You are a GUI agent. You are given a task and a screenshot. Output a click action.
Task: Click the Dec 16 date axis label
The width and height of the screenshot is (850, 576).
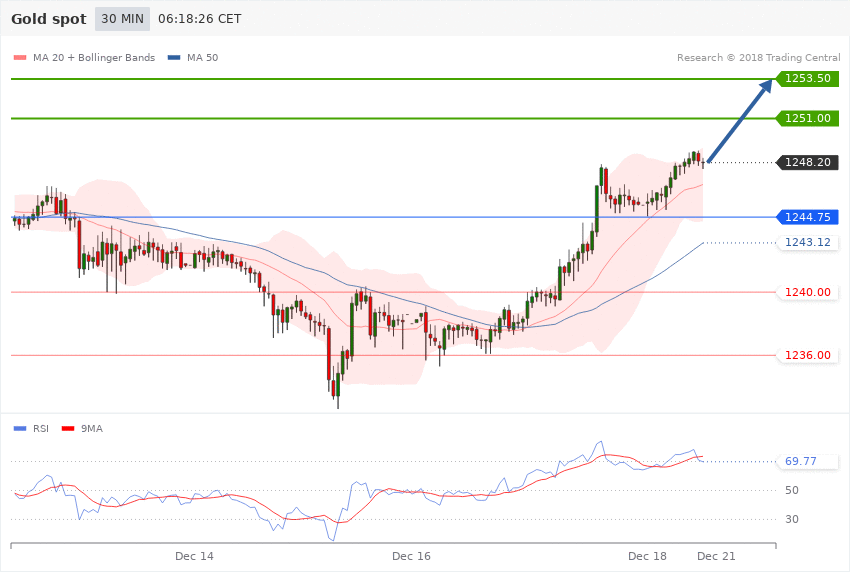411,556
